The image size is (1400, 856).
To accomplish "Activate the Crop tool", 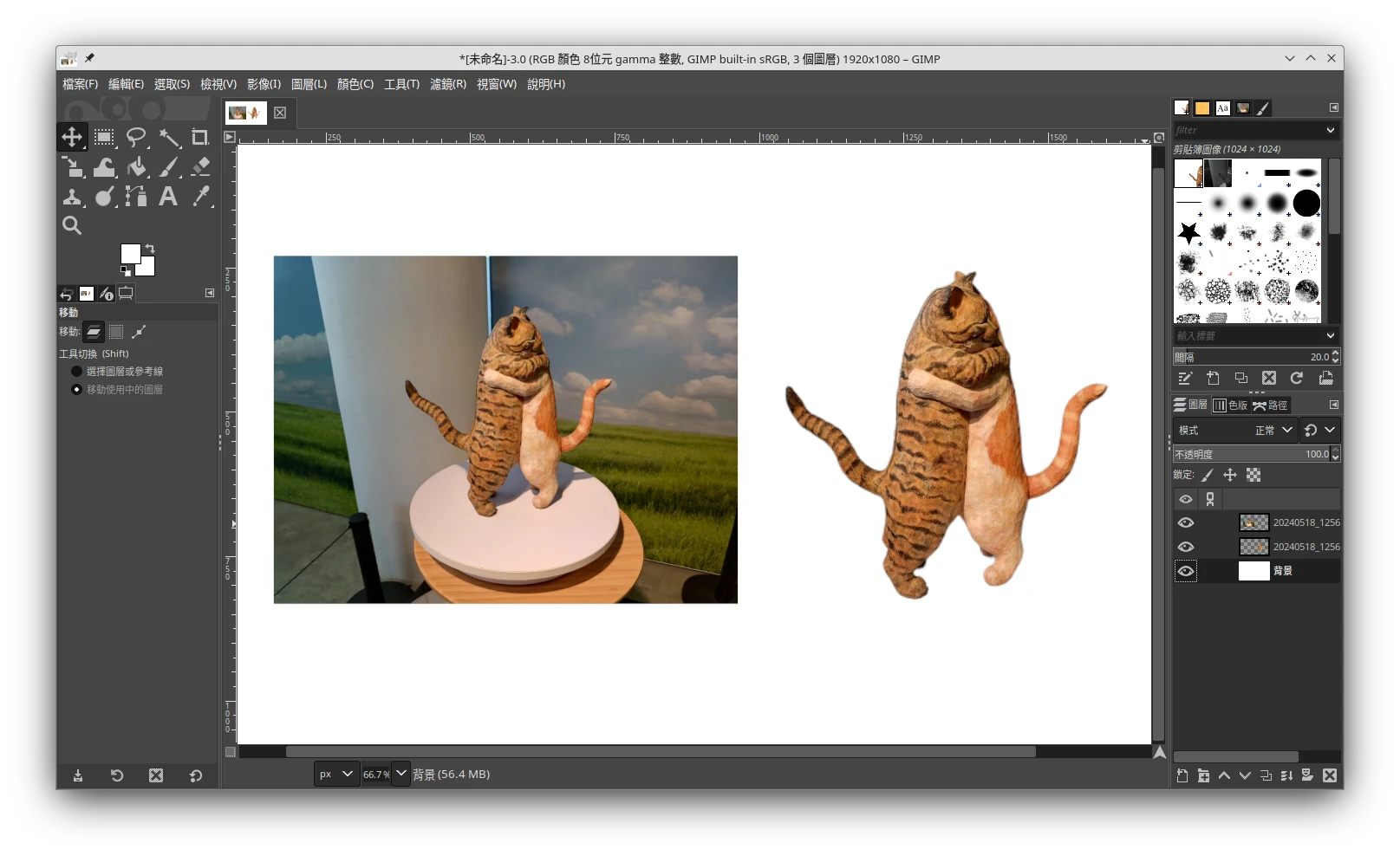I will click(x=200, y=137).
